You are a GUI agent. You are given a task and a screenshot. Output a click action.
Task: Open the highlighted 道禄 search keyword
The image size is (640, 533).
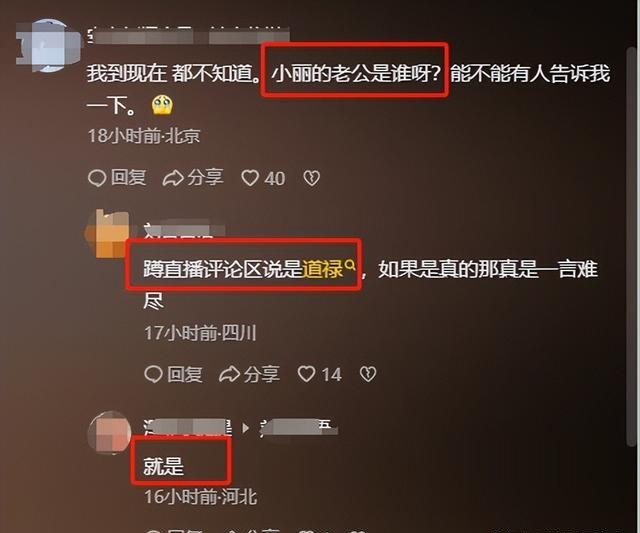[322, 269]
